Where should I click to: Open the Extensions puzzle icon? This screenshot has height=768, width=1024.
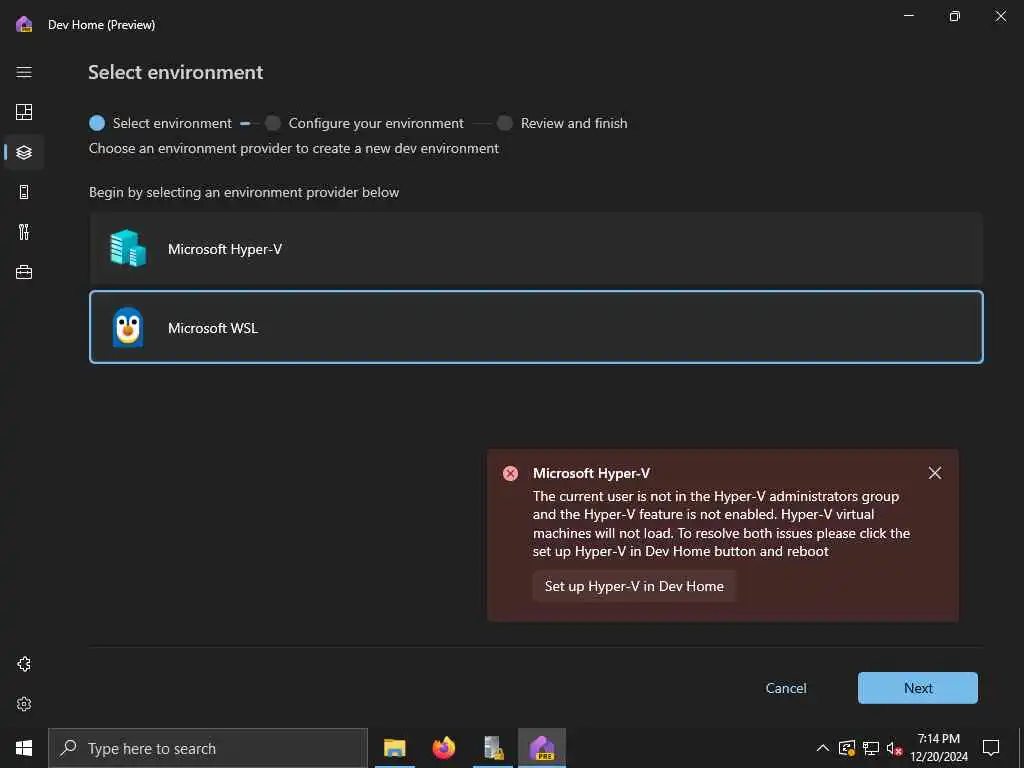24,664
